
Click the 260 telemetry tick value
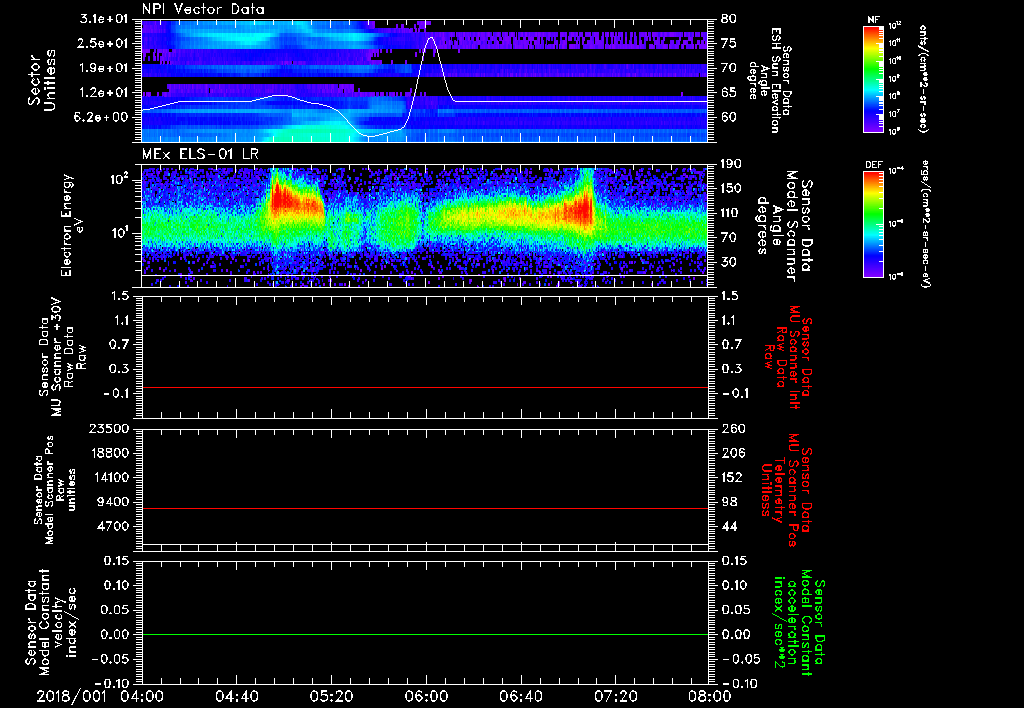[x=733, y=428]
